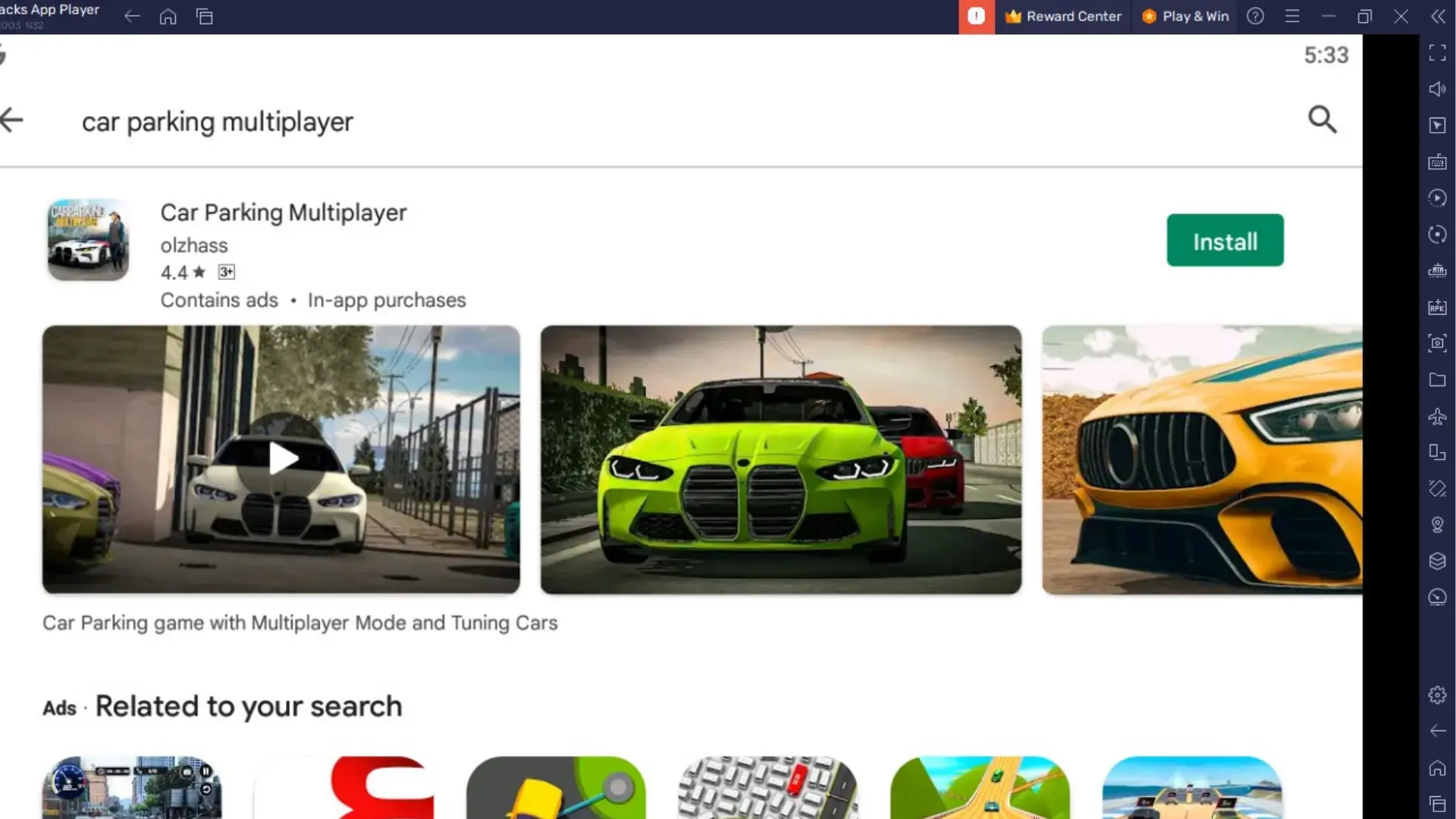This screenshot has width=1456, height=819.
Task: Open the set location pin icon
Action: (1437, 525)
